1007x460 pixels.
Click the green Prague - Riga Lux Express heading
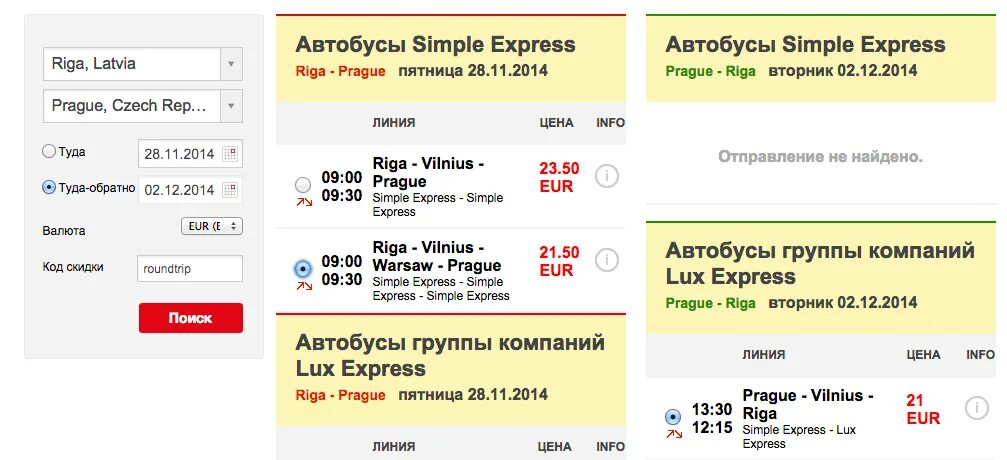coord(710,303)
